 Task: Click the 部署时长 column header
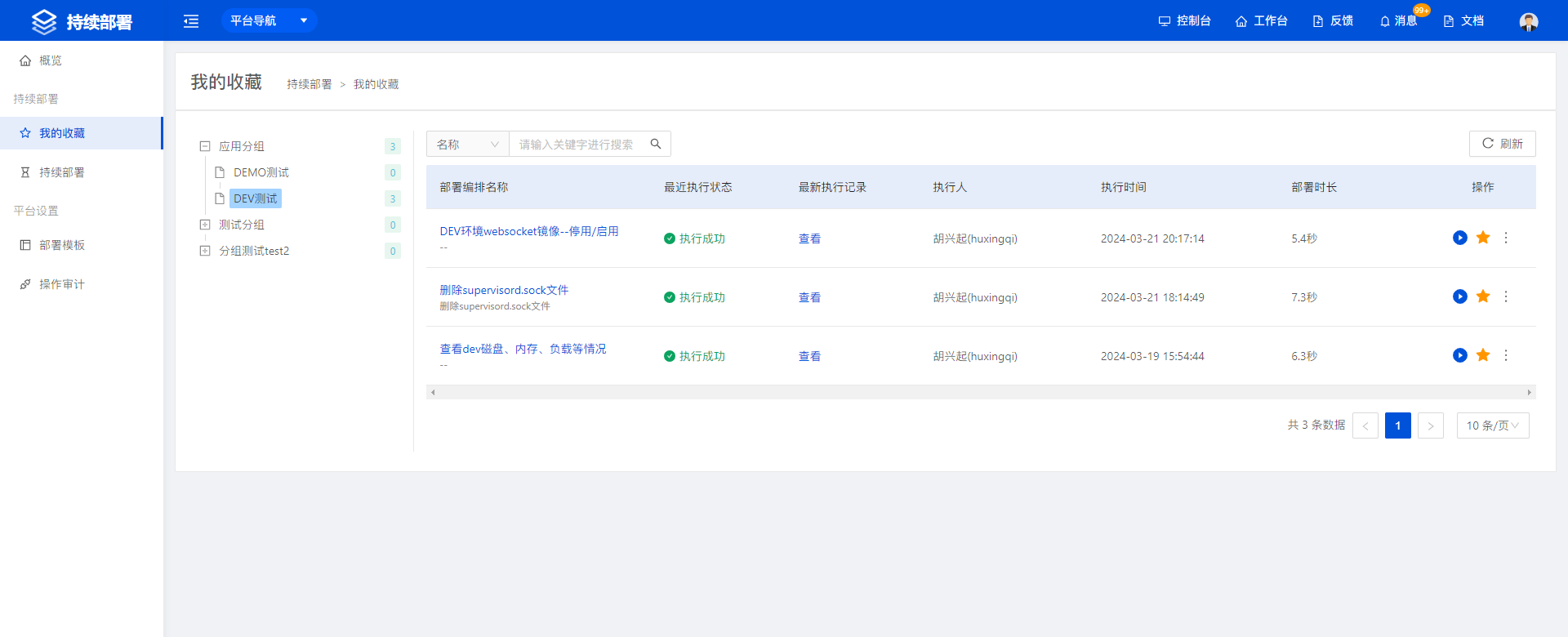(1314, 187)
